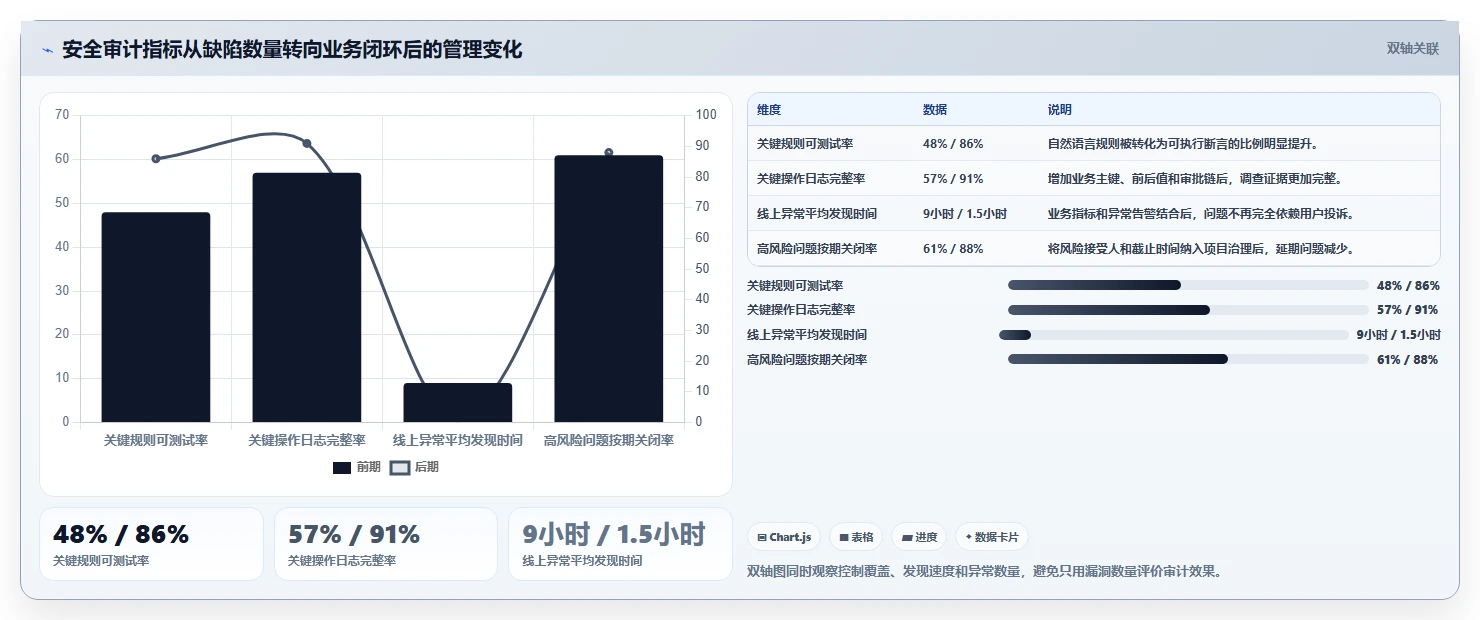Click the 关键操作日志完整率 bar in the chart
The width and height of the screenshot is (1480, 620).
[307, 297]
